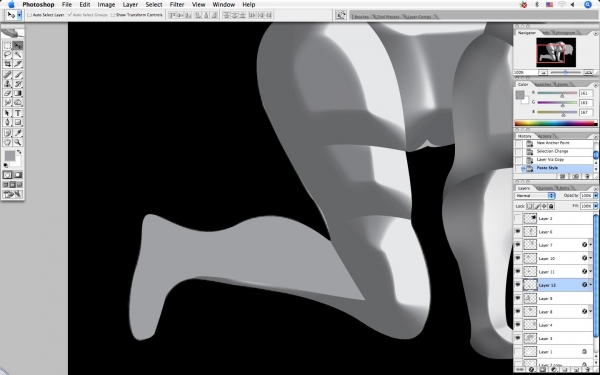600x375 pixels.
Task: Switch to Quick Mask mode
Action: click(x=18, y=175)
